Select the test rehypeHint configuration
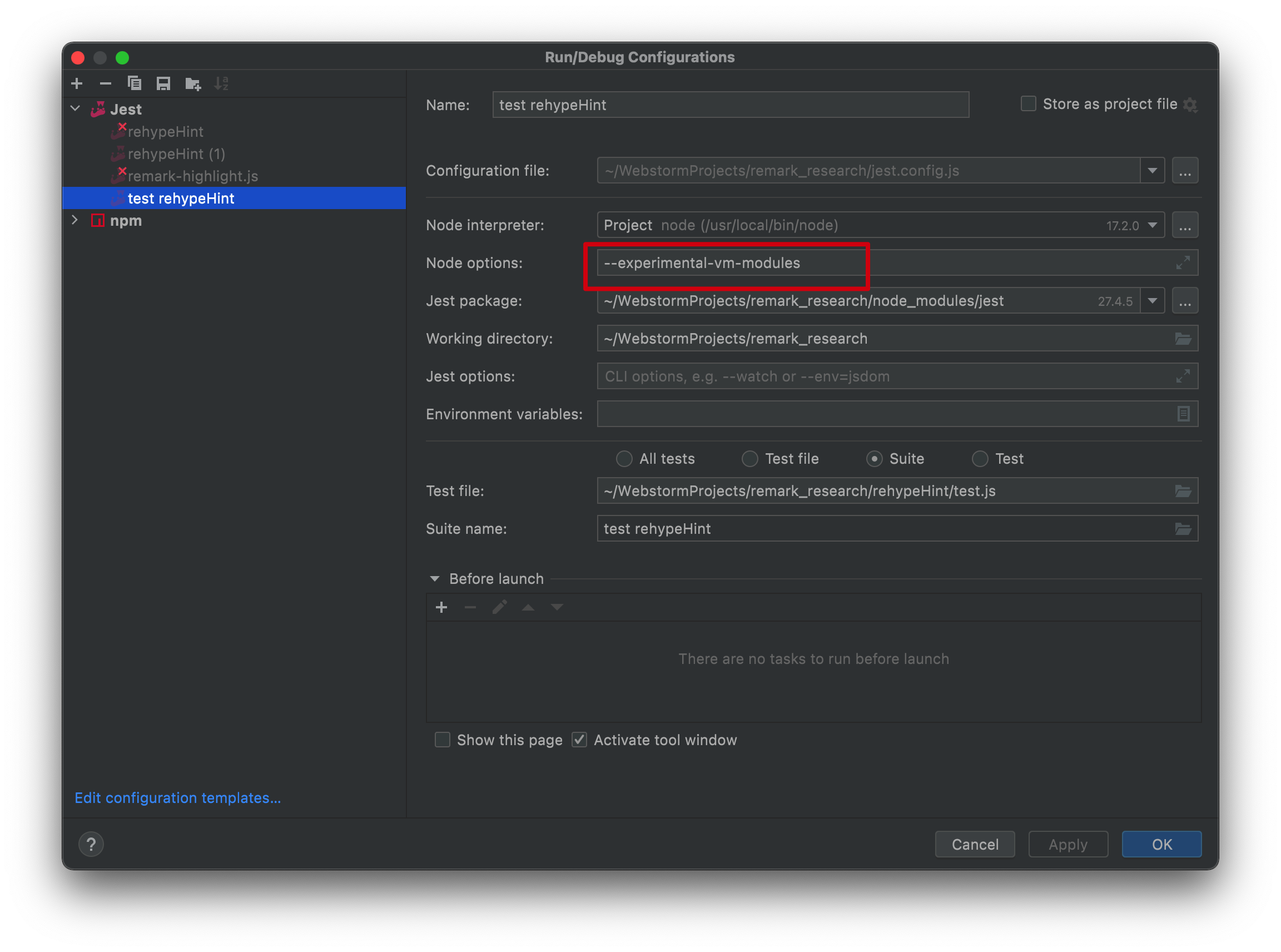The width and height of the screenshot is (1281, 952). pyautogui.click(x=234, y=198)
